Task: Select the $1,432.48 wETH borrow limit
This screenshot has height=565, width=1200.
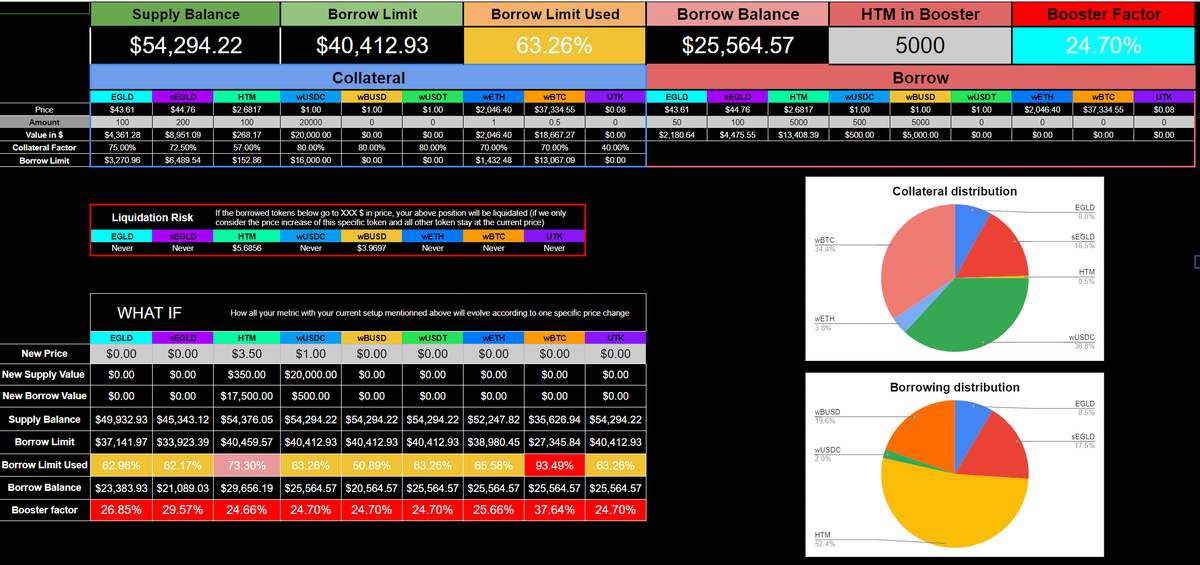Action: tap(493, 160)
